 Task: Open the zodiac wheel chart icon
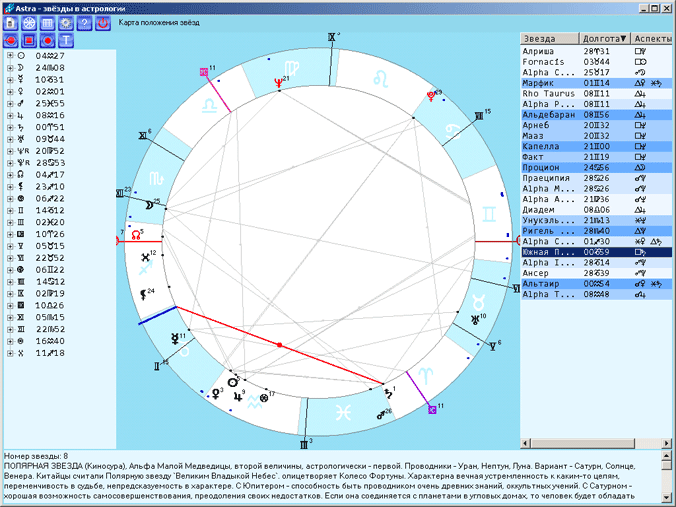tap(30, 23)
